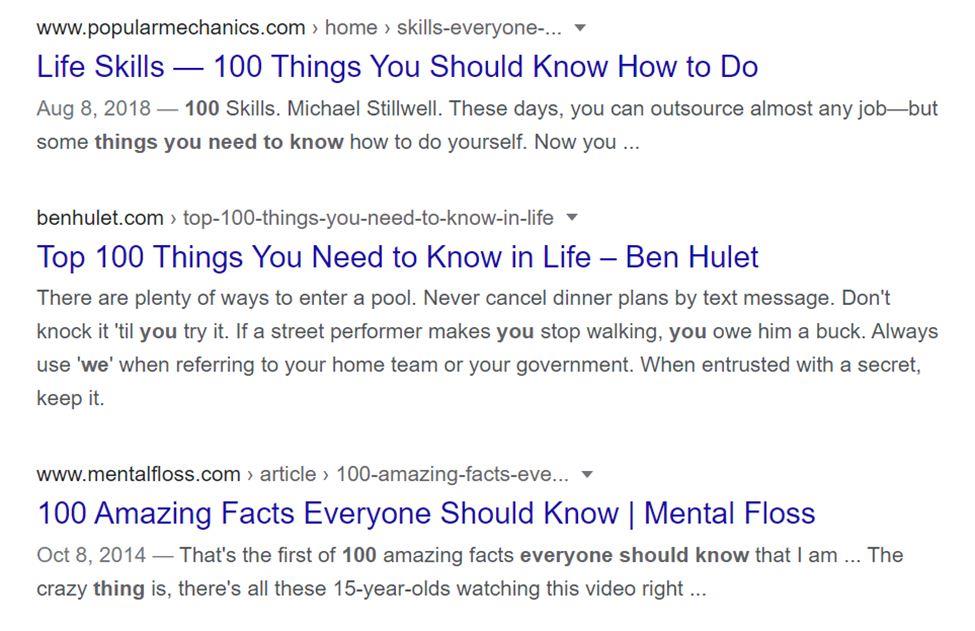Click the "top-100-things-you-need-to-know-in-life" breadcrumb
Screen dimensions: 975x631
click(x=368, y=218)
